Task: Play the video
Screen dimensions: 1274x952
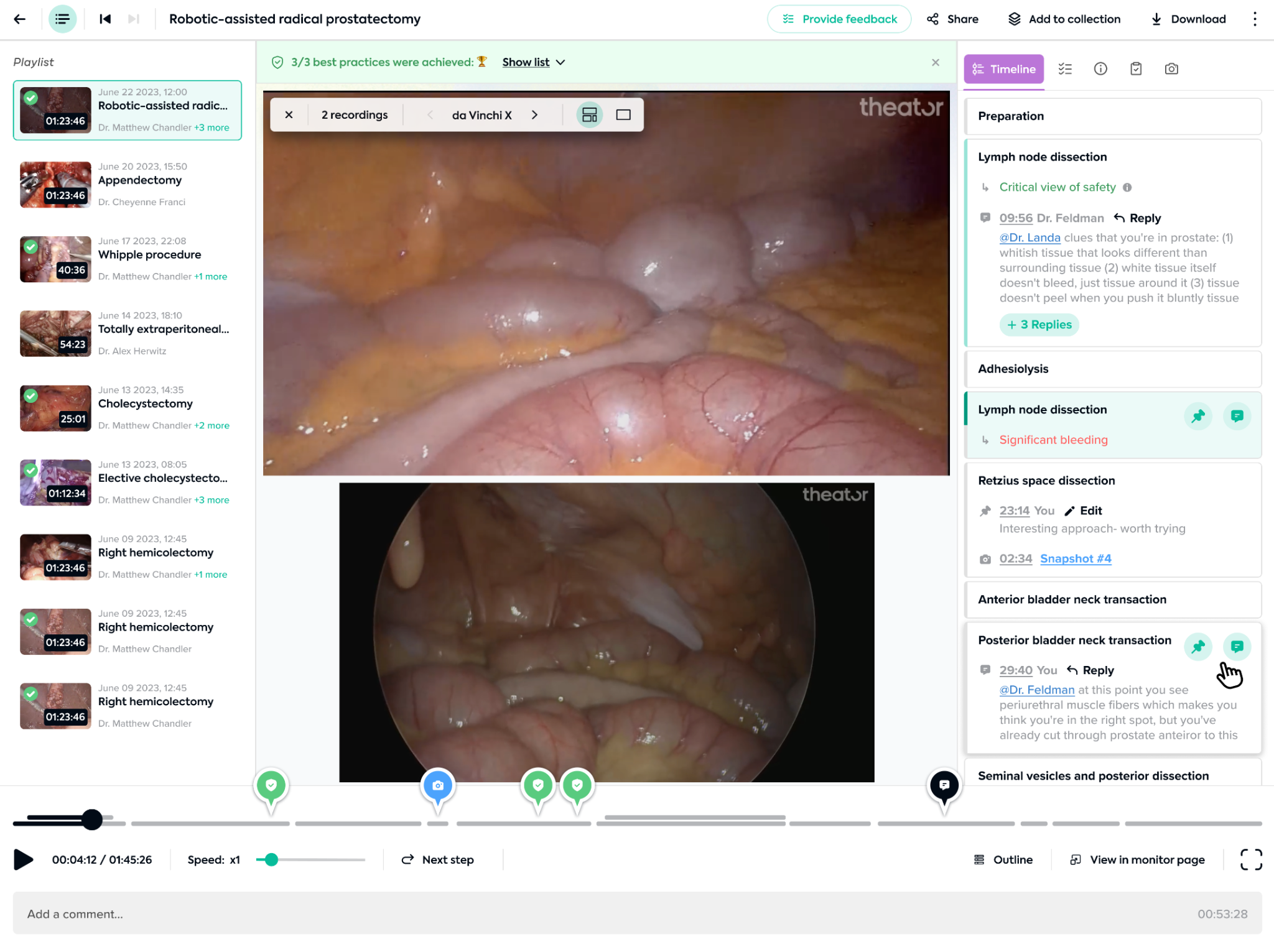Action: (24, 860)
